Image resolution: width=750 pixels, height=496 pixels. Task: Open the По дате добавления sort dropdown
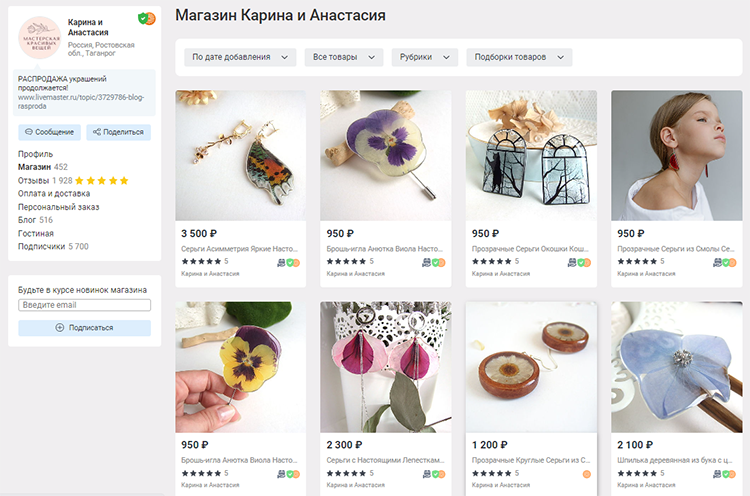(x=239, y=57)
